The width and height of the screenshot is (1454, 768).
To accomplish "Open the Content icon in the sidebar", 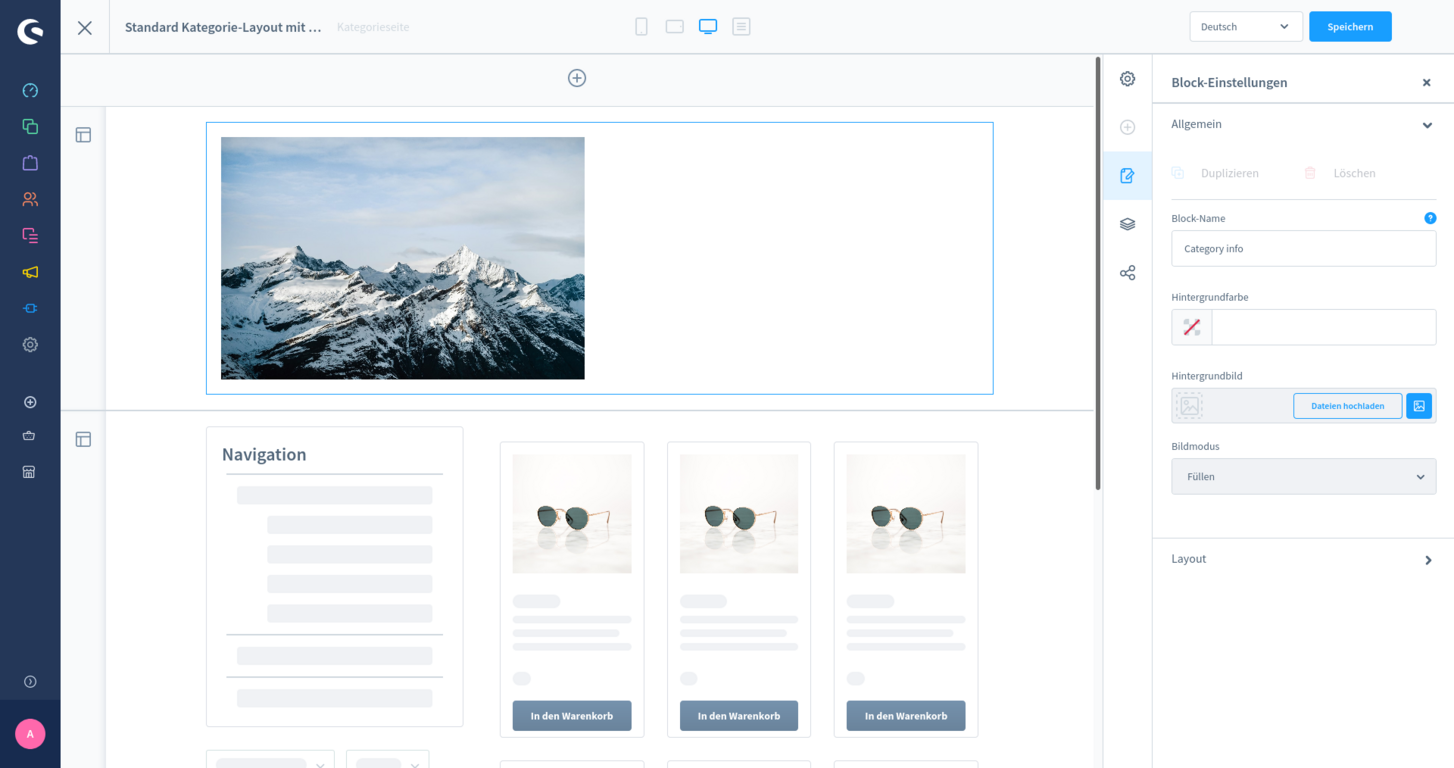I will pyautogui.click(x=30, y=235).
